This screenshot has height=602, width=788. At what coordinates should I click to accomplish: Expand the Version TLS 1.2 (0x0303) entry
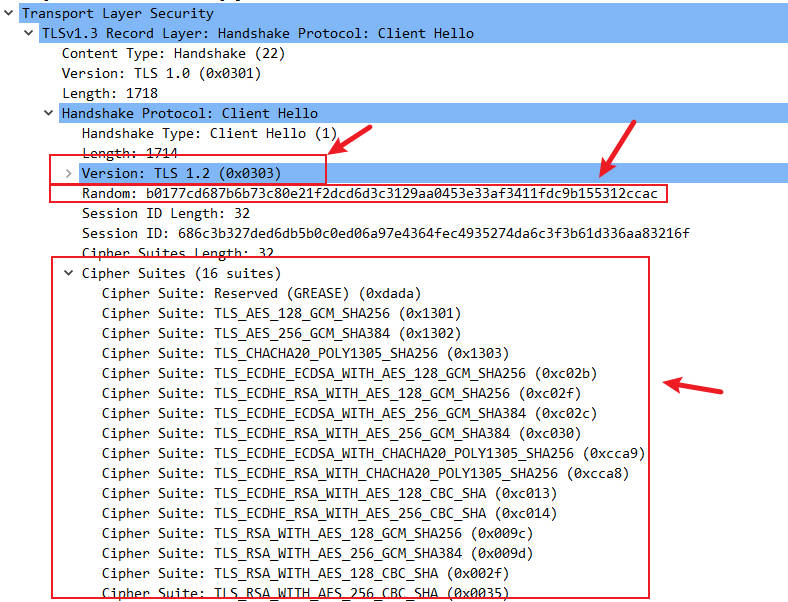click(x=69, y=173)
